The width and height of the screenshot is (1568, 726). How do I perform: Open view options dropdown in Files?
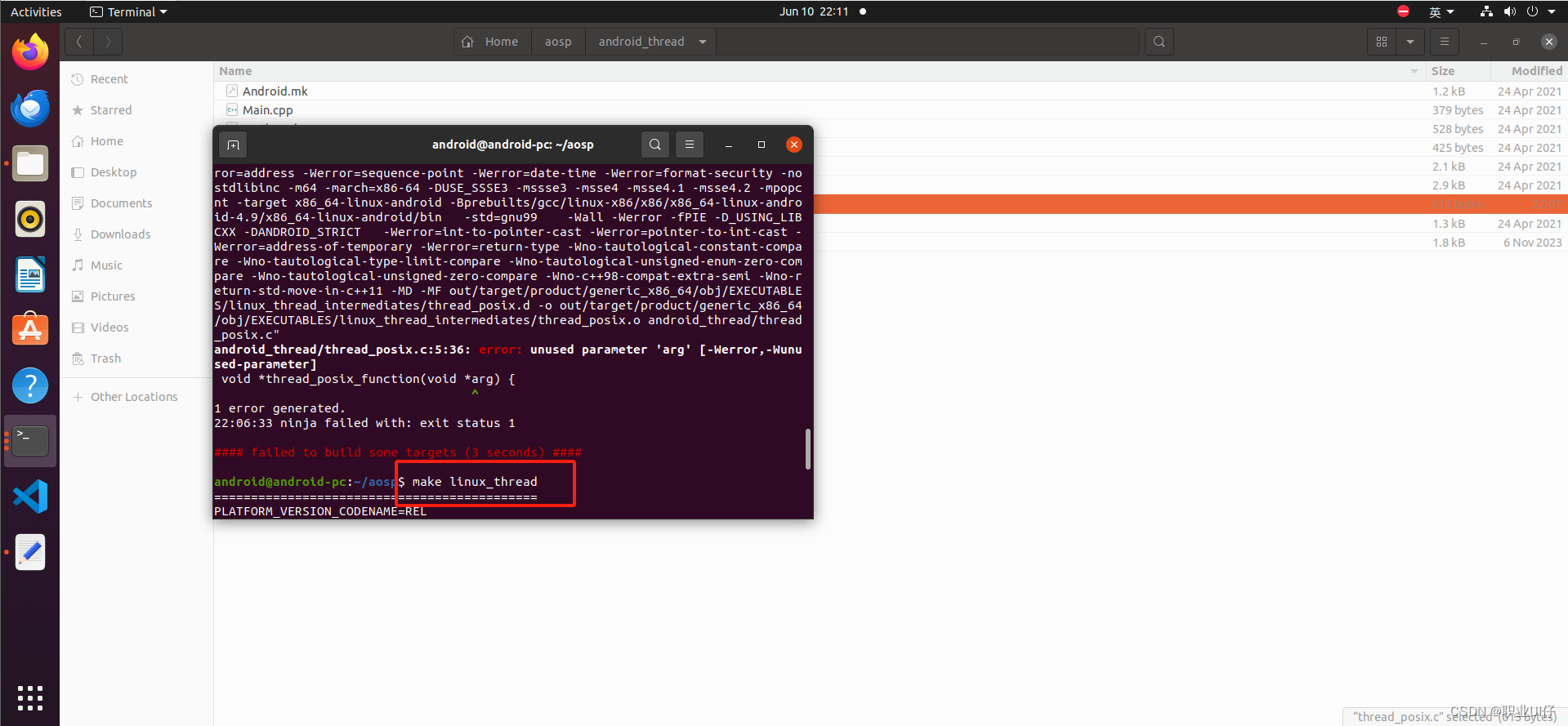tap(1410, 42)
